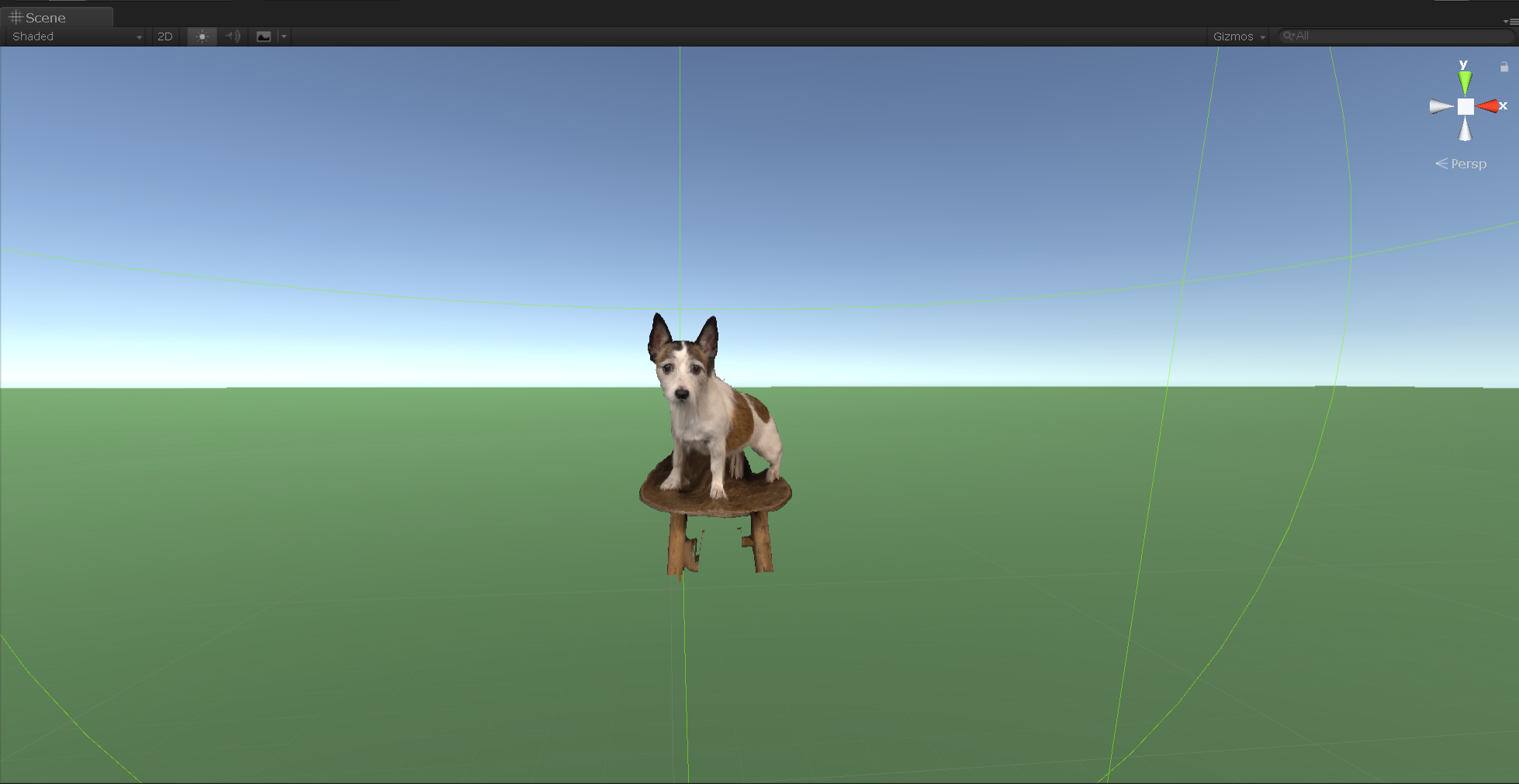Viewport: 1519px width, 784px height.
Task: Open the Shaded draw mode dropdown
Action: point(74,36)
